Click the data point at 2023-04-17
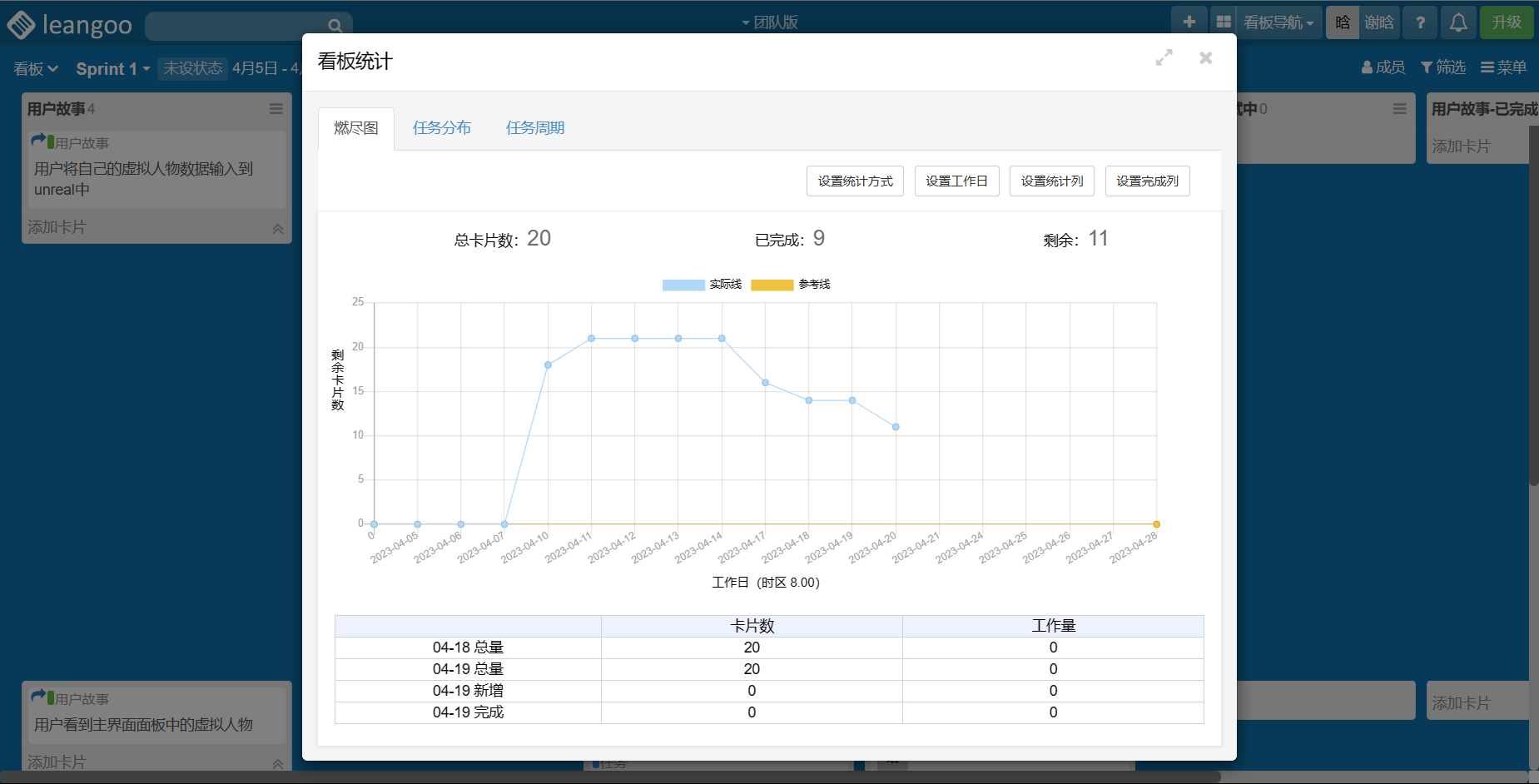The height and width of the screenshot is (784, 1539). click(x=765, y=383)
